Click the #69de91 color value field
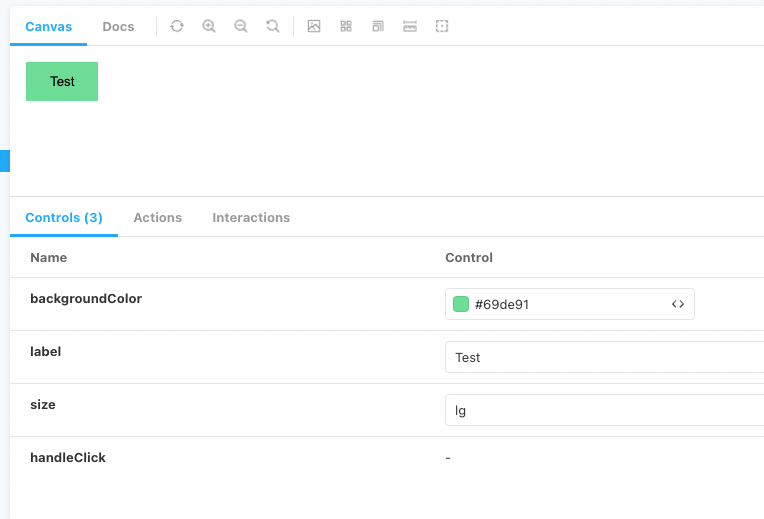This screenshot has width=764, height=519. point(570,304)
